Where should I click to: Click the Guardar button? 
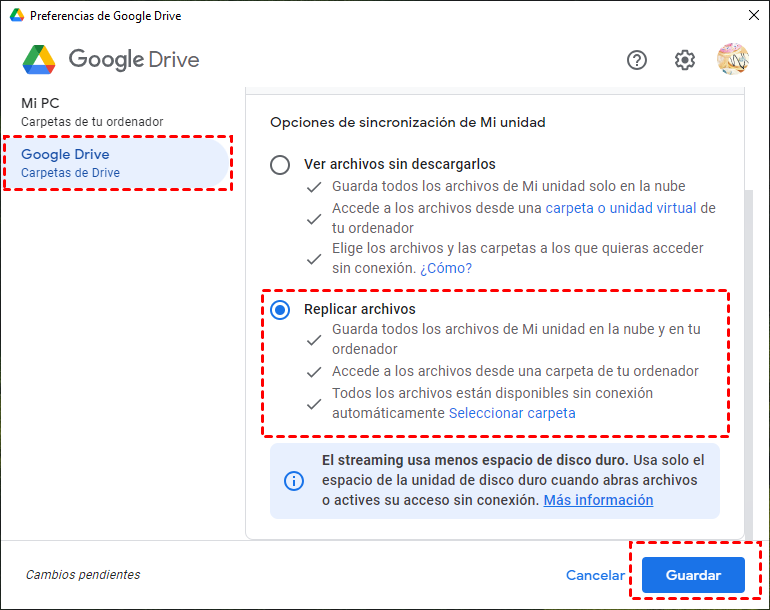pos(693,575)
